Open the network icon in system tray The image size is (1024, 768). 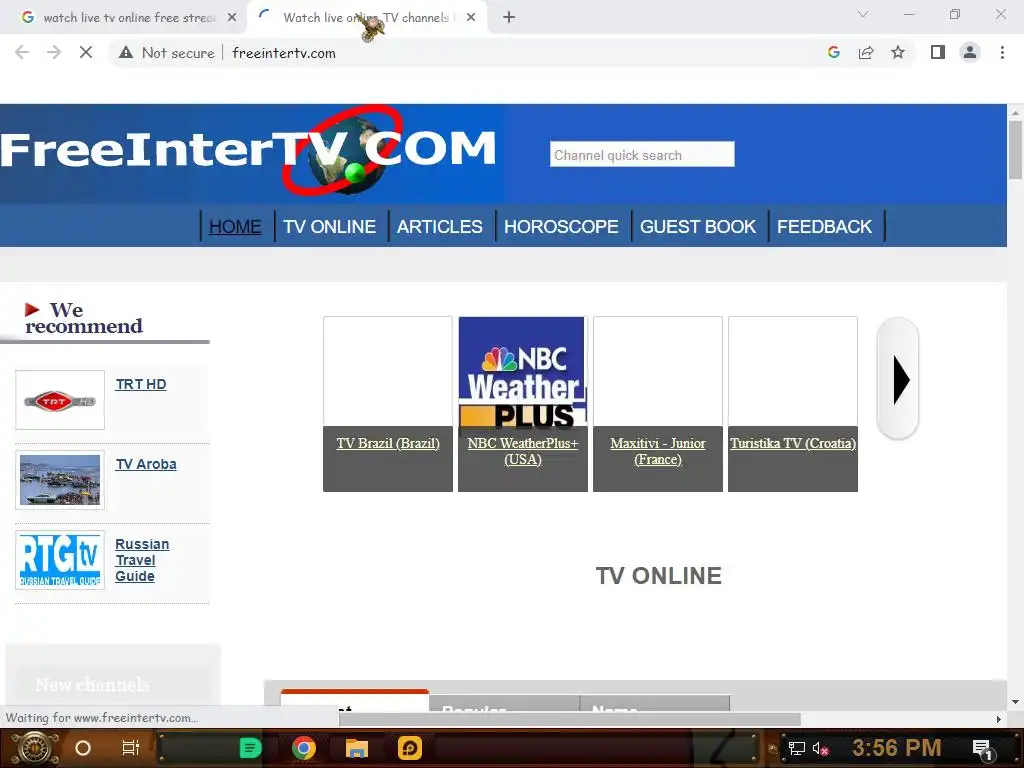796,748
